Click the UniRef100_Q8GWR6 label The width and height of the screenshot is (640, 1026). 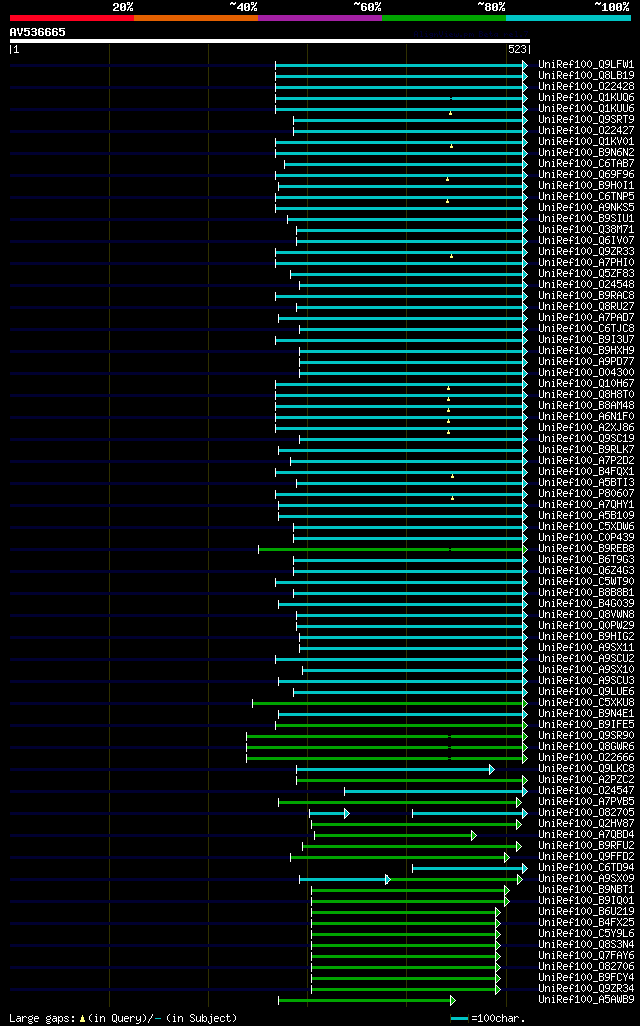click(586, 746)
